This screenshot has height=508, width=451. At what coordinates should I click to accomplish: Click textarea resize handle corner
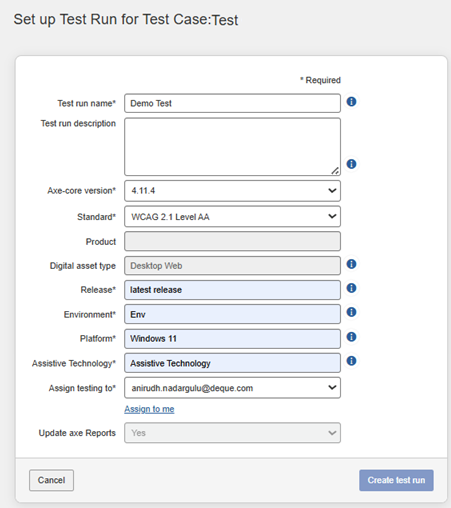(x=335, y=171)
